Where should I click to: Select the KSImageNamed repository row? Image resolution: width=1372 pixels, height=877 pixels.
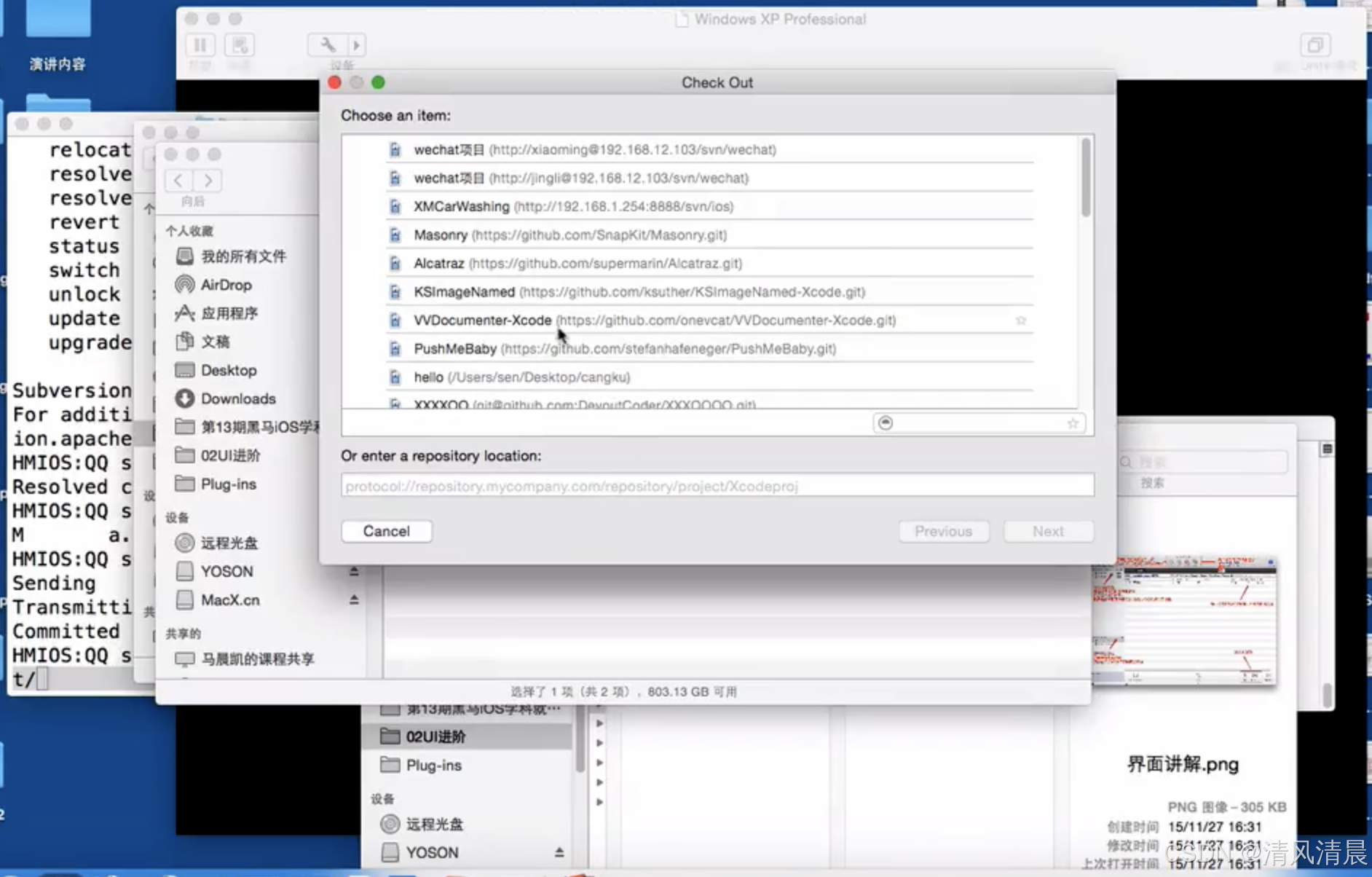click(x=709, y=291)
